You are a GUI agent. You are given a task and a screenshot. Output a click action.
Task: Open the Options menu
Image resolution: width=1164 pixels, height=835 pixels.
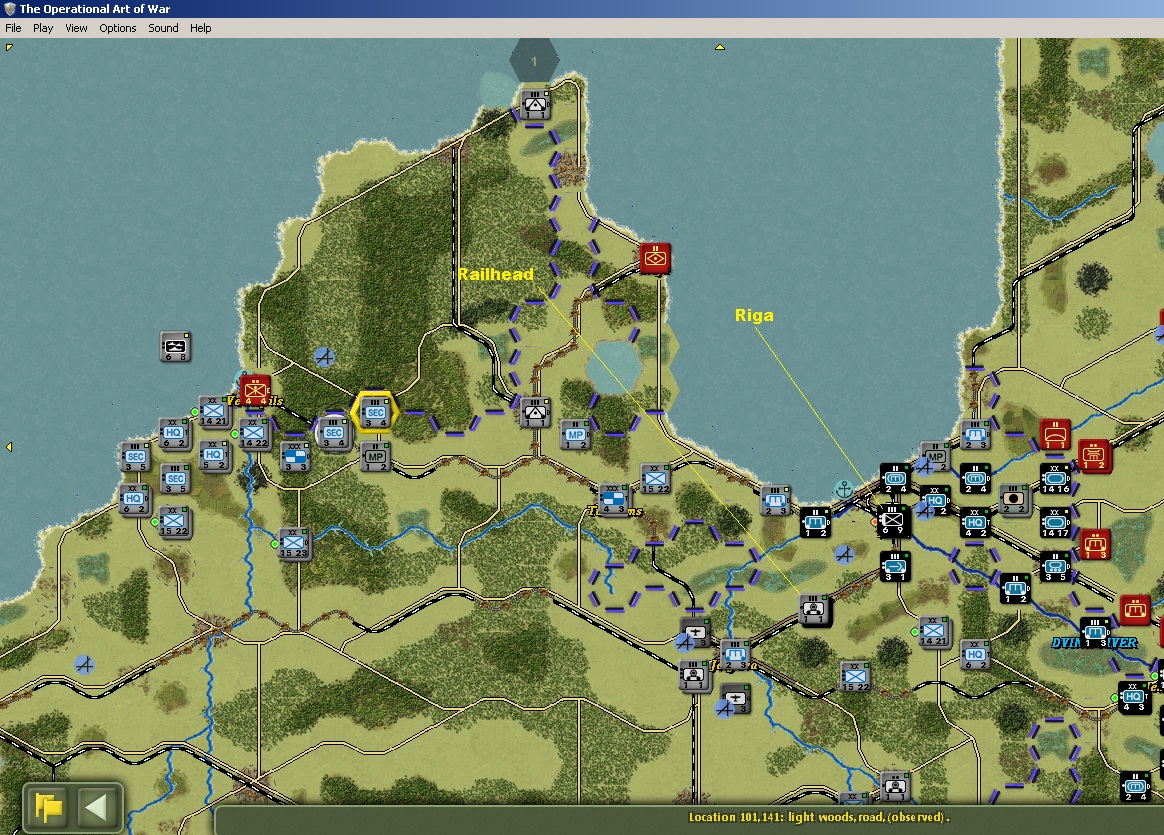click(118, 28)
